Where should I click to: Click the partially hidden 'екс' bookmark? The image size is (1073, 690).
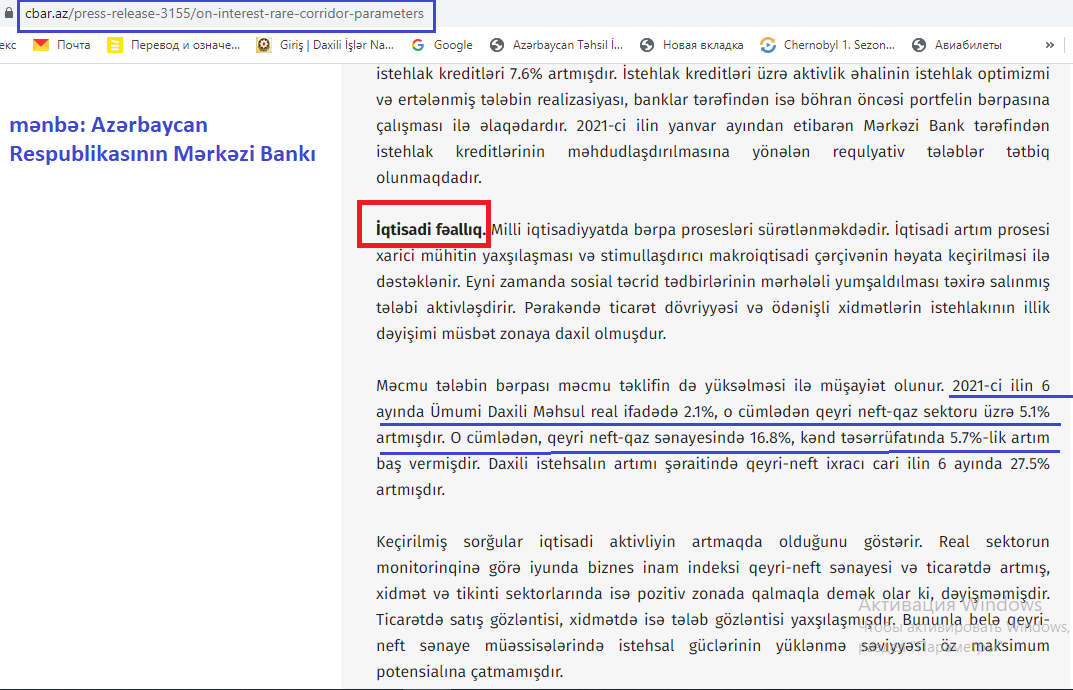click(x=8, y=45)
